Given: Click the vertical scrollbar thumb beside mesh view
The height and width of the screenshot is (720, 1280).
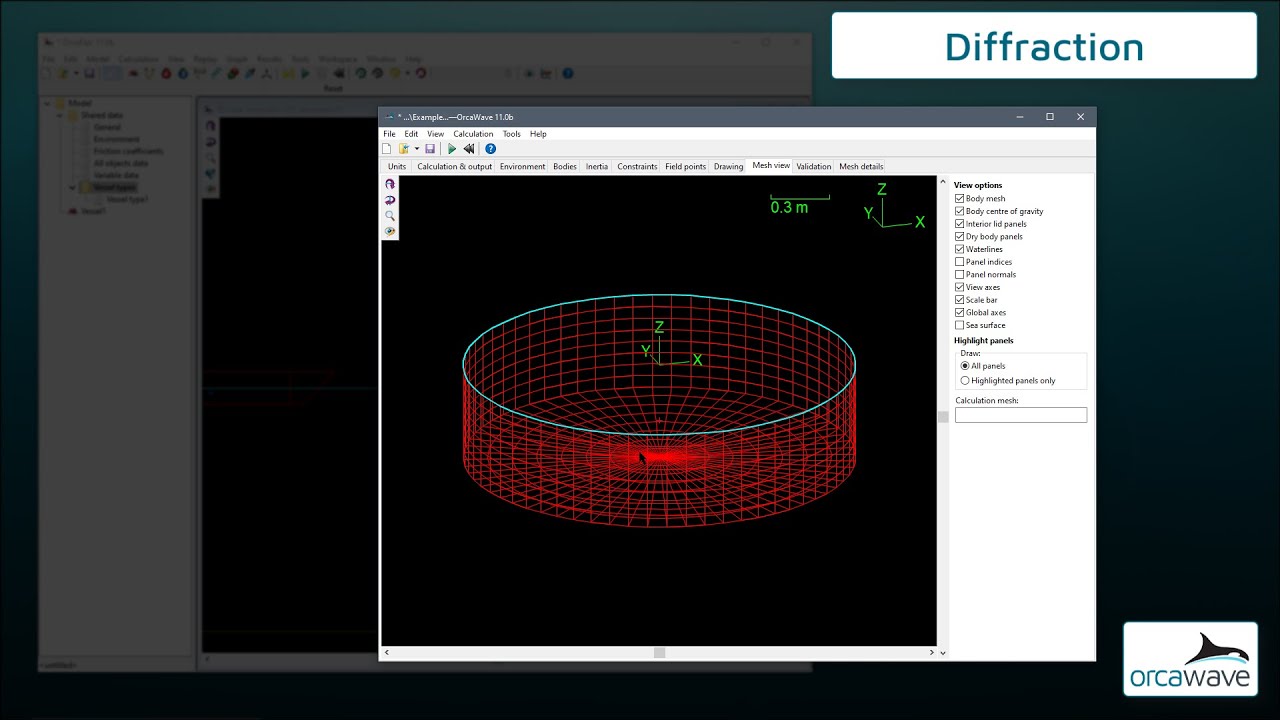Looking at the screenshot, I should (942, 417).
